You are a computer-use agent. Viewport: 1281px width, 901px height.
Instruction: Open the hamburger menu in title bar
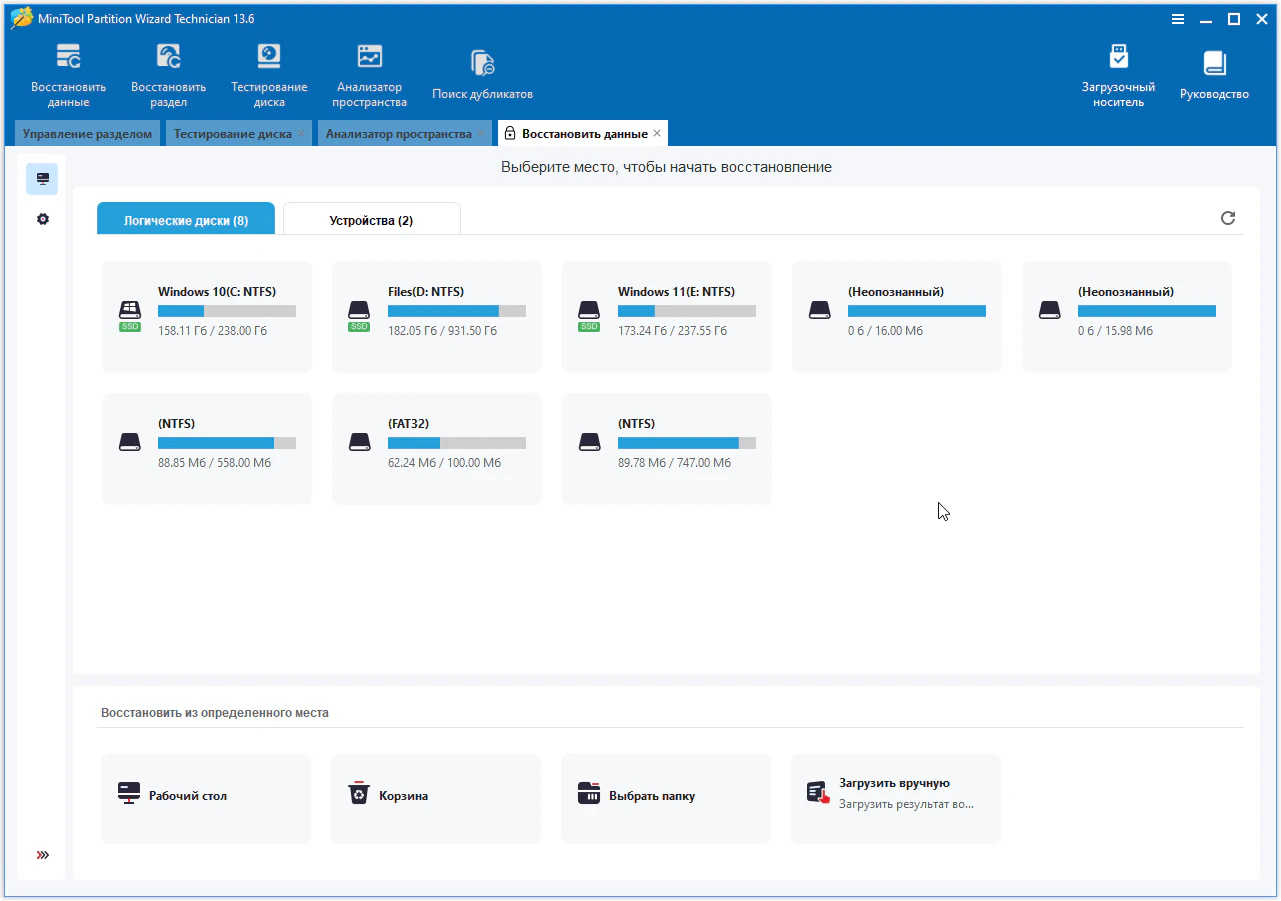[x=1178, y=19]
